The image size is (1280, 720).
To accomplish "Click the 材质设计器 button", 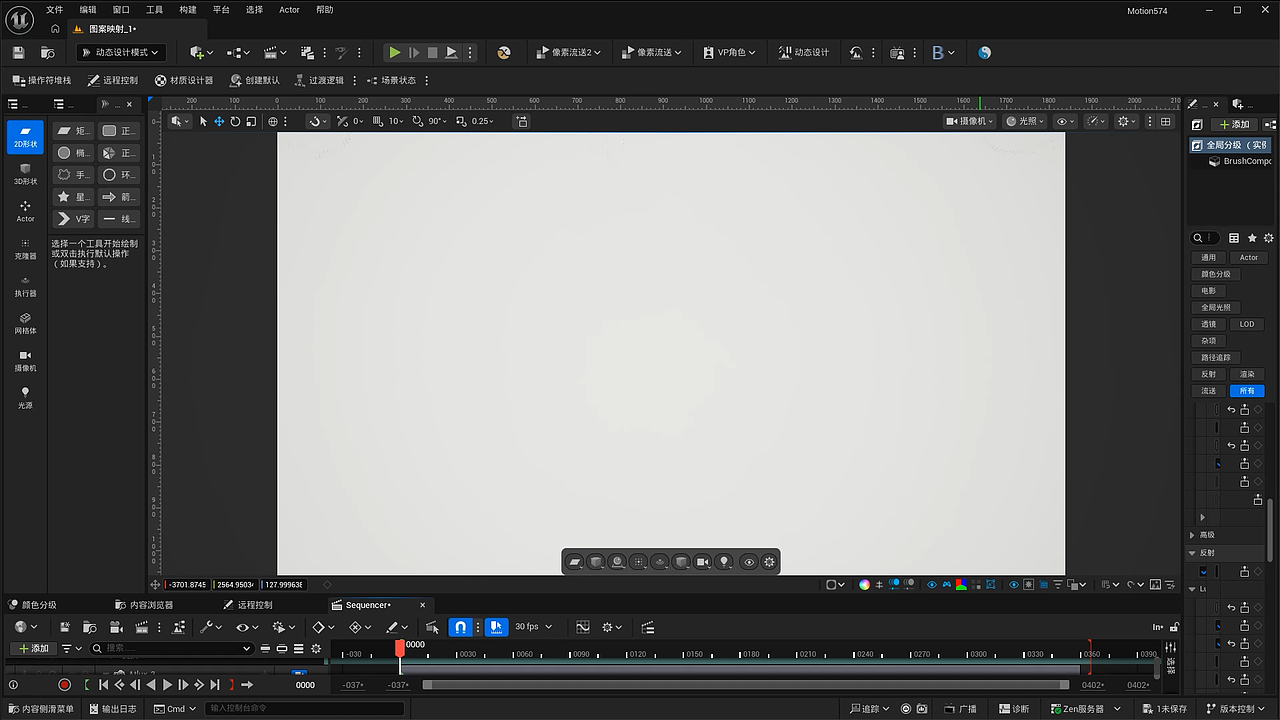I will (184, 80).
